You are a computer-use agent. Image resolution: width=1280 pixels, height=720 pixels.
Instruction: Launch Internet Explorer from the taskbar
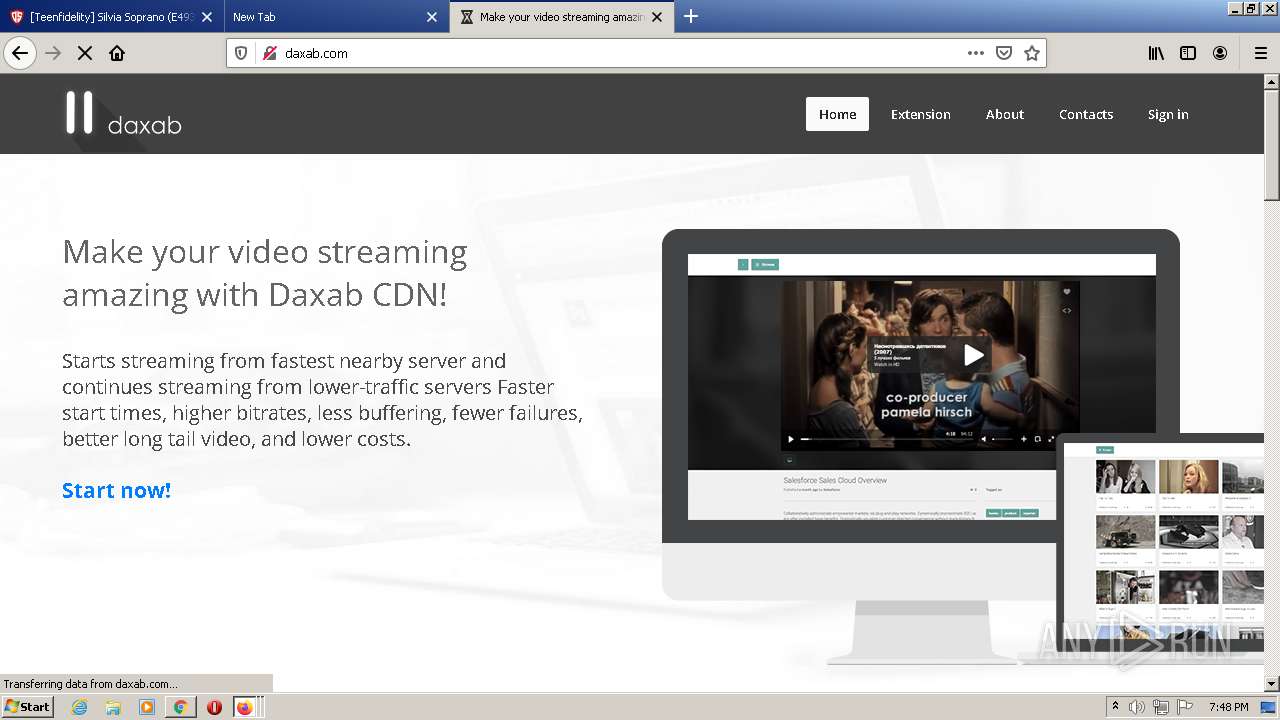pos(80,707)
